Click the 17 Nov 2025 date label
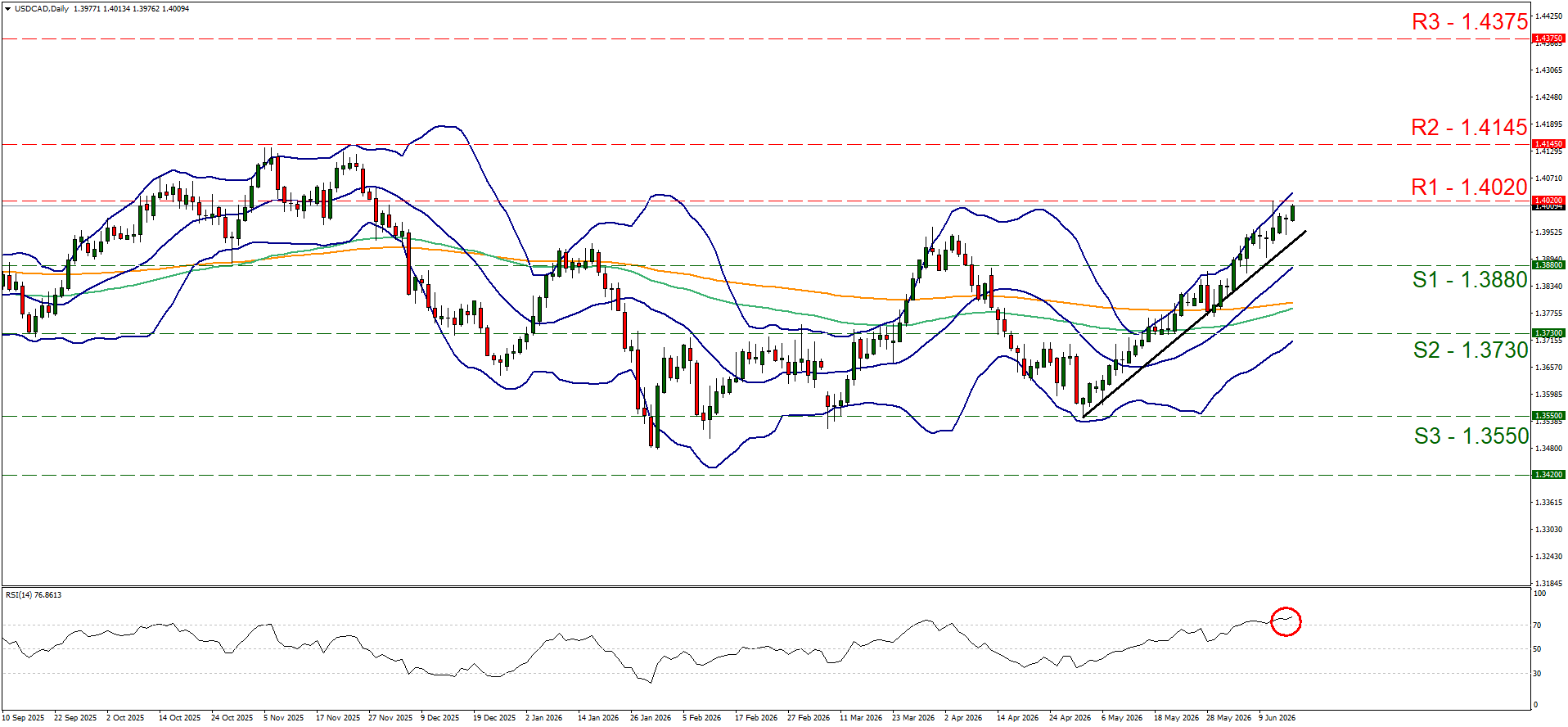 [338, 718]
